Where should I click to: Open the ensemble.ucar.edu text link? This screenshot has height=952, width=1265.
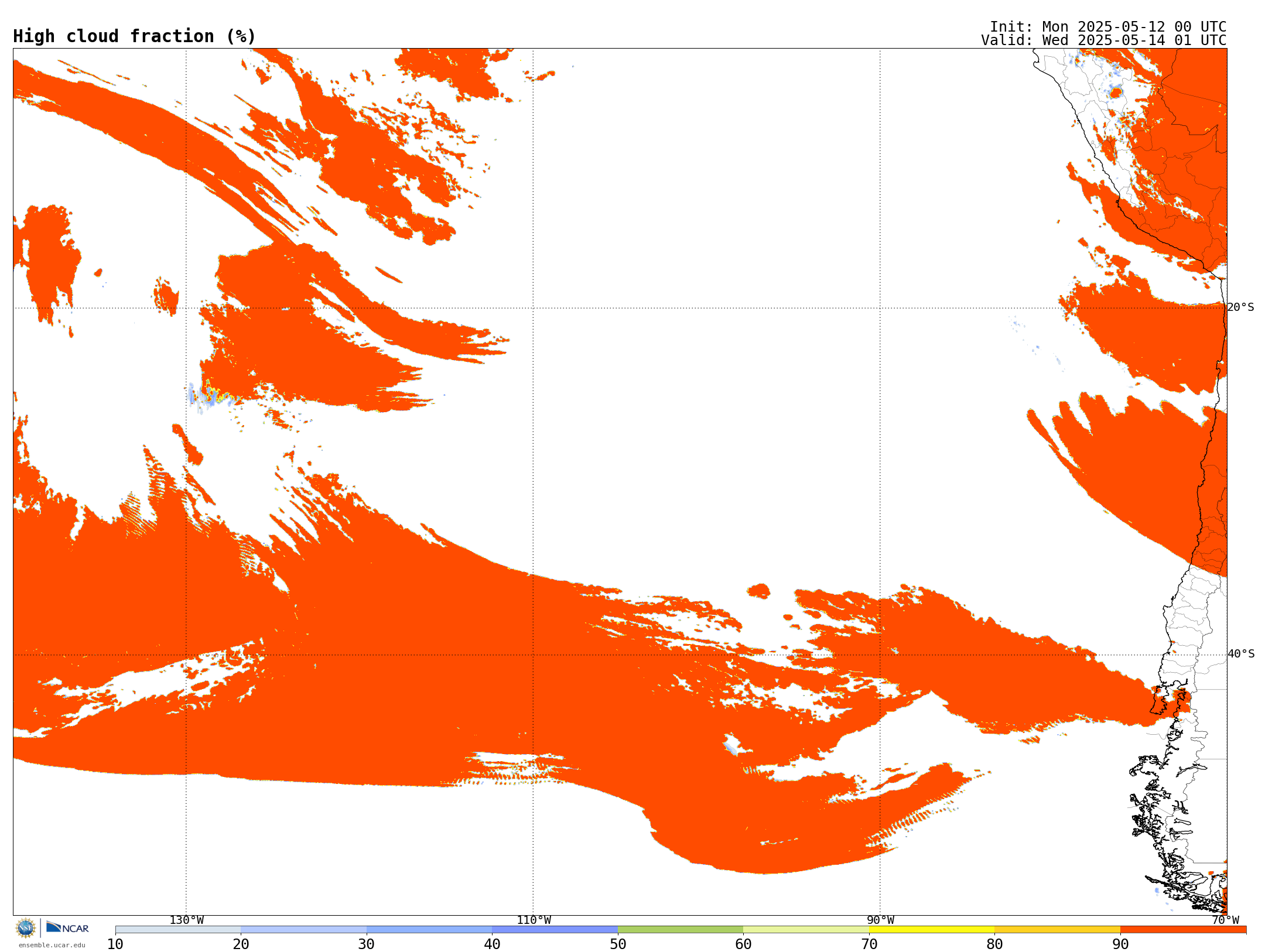[x=52, y=945]
